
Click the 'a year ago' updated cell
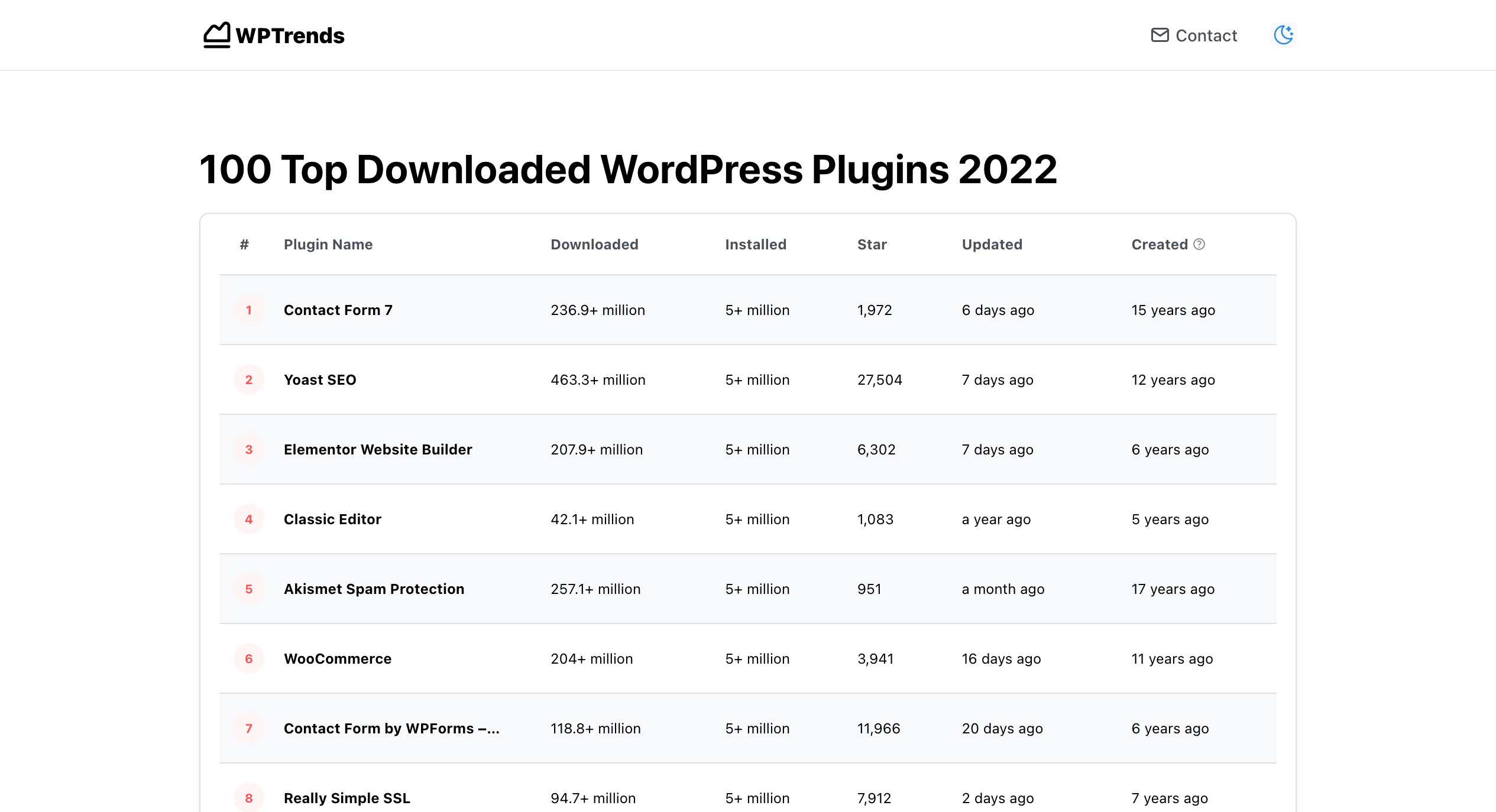(996, 519)
